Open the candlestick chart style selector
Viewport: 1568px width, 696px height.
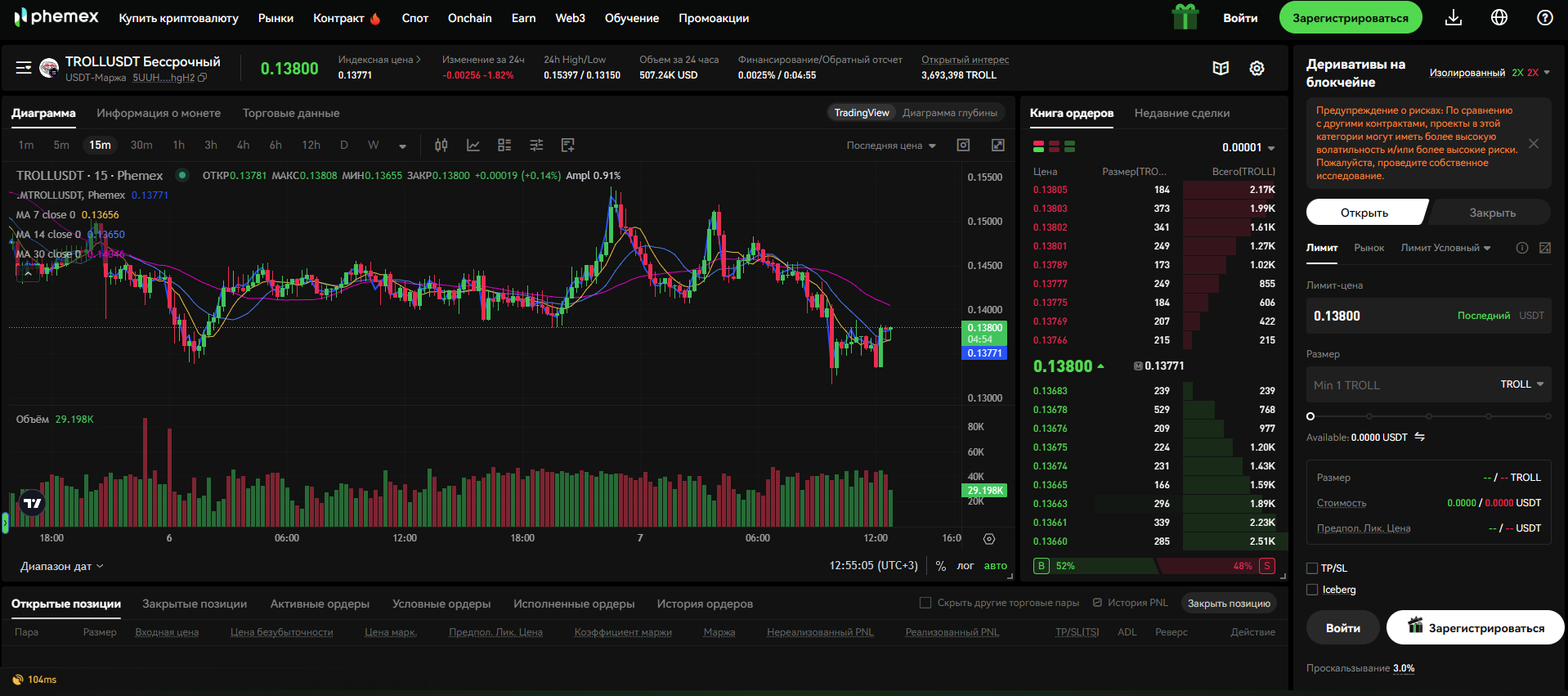[x=441, y=146]
